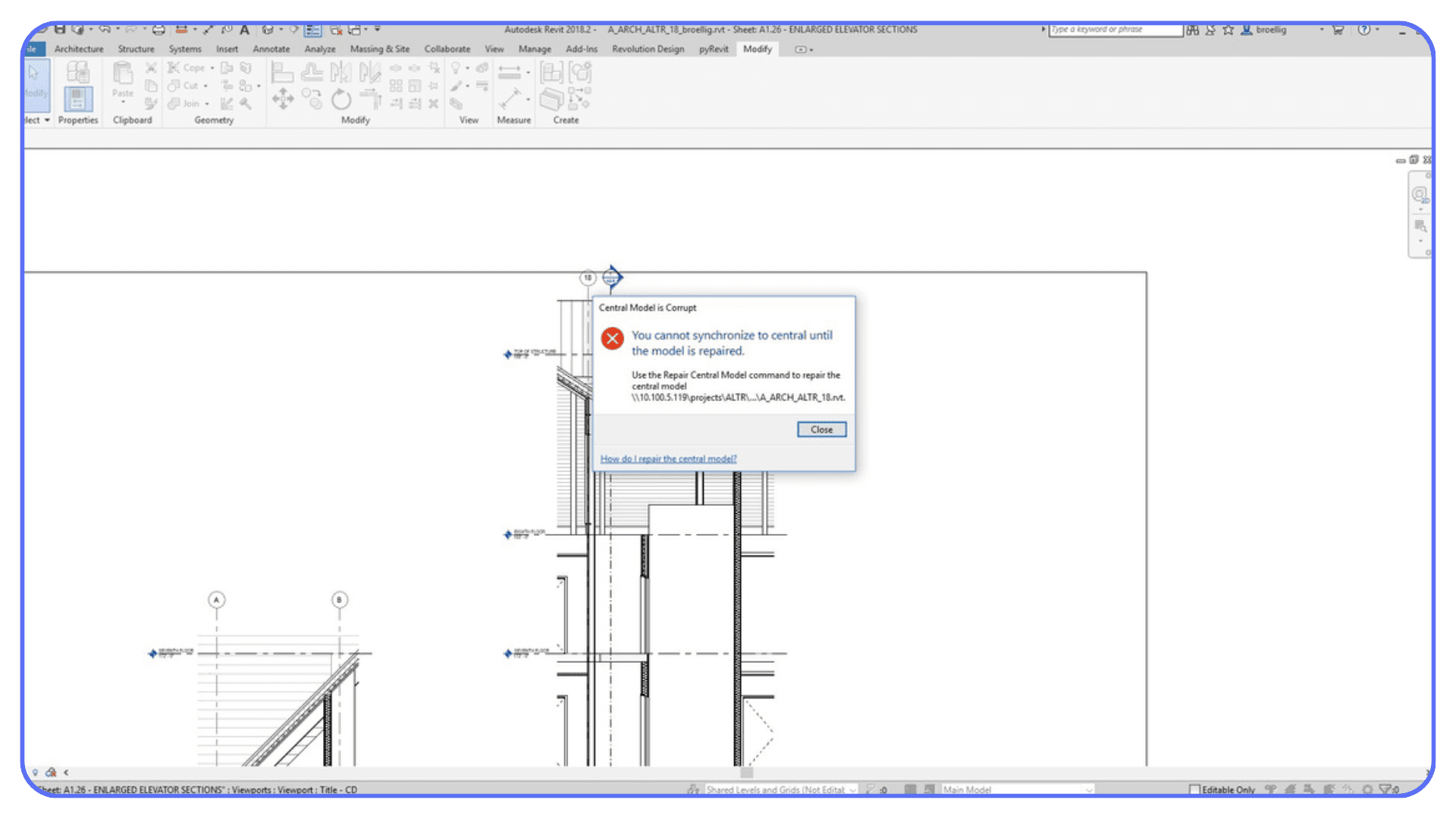Select the Join geometry tool
Image resolution: width=1456 pixels, height=819 pixels.
pos(187,104)
